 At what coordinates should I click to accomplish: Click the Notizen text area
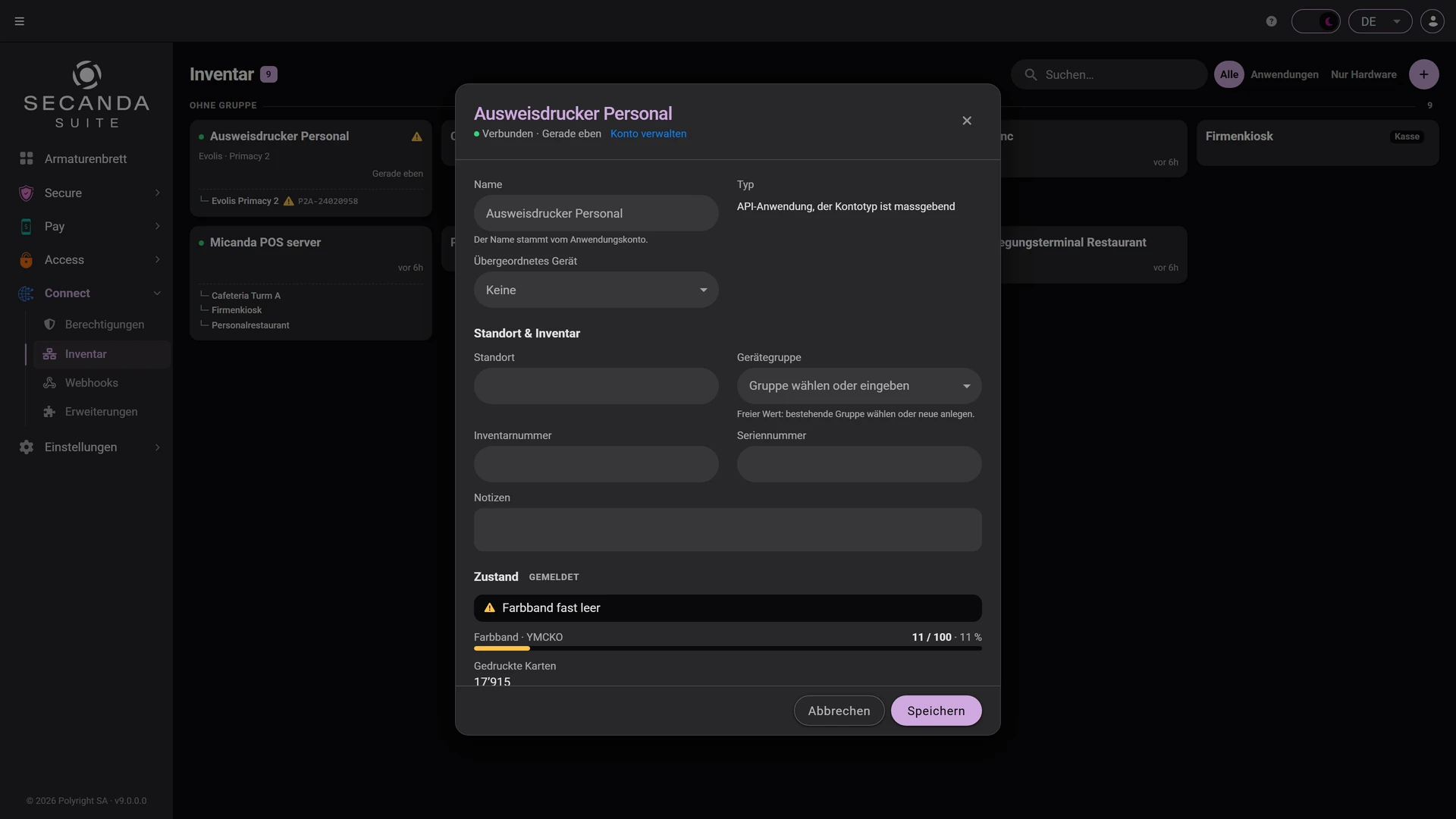coord(728,529)
